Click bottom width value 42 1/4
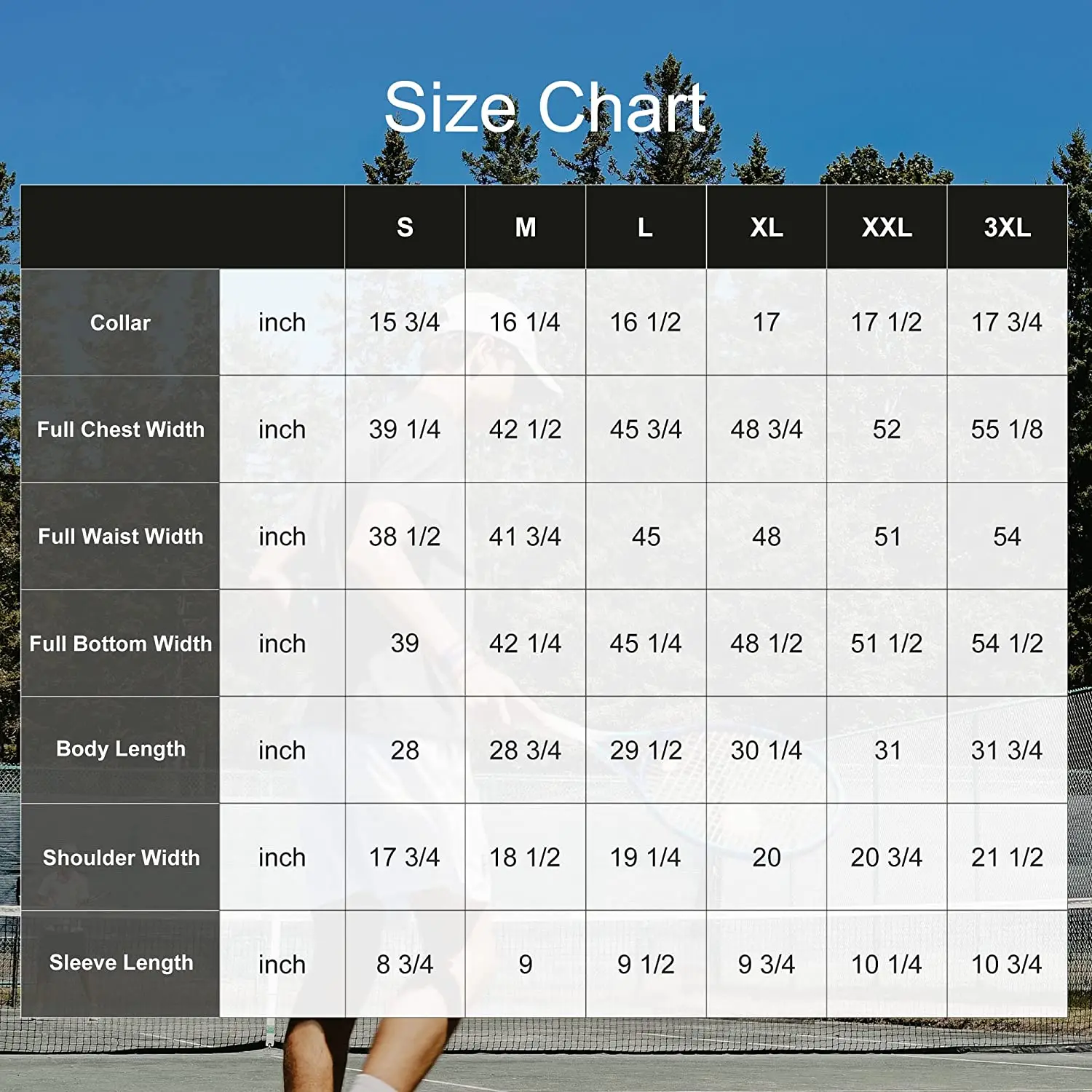 [x=525, y=644]
